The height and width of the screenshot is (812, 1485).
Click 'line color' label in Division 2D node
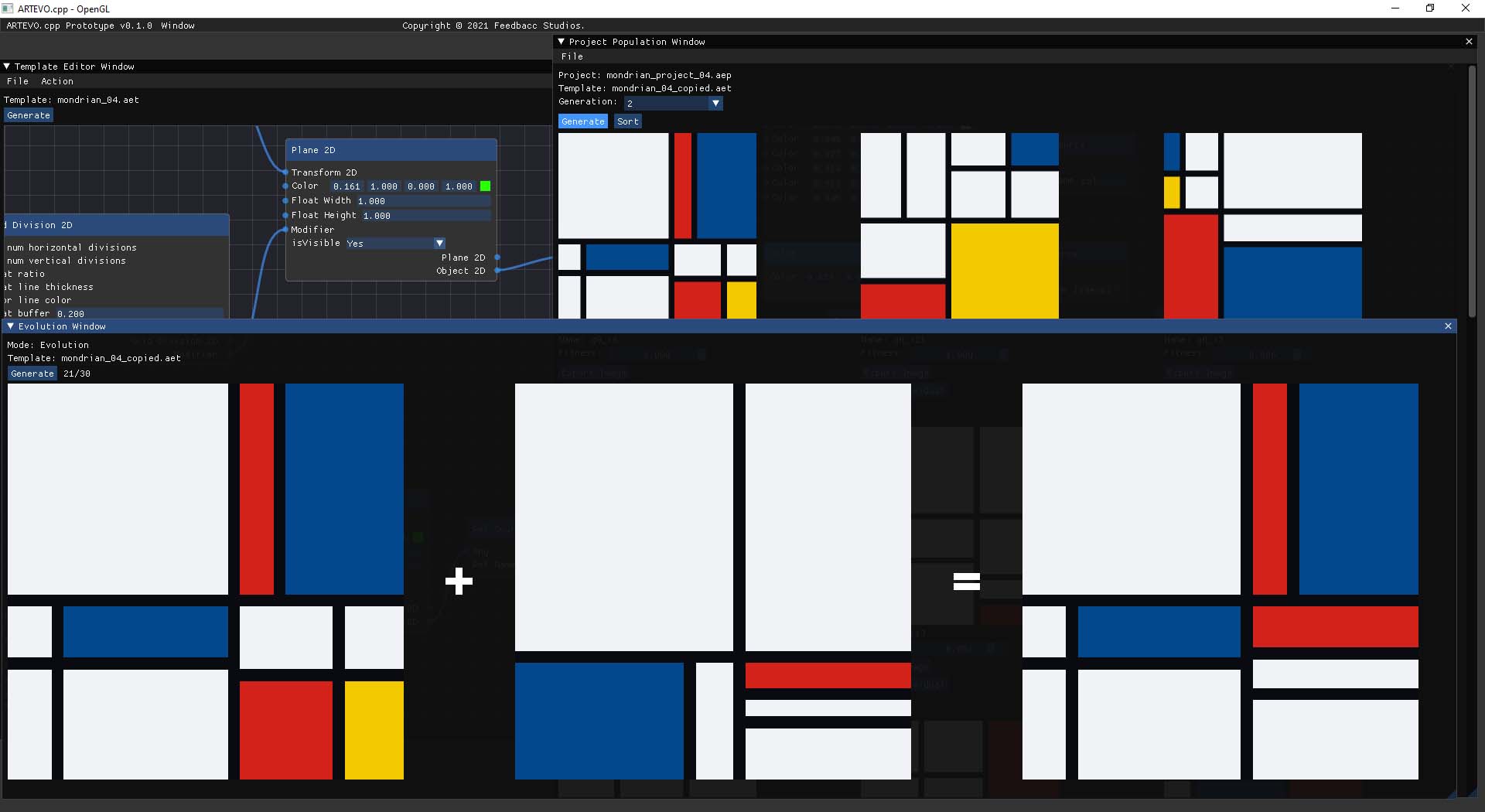point(45,300)
